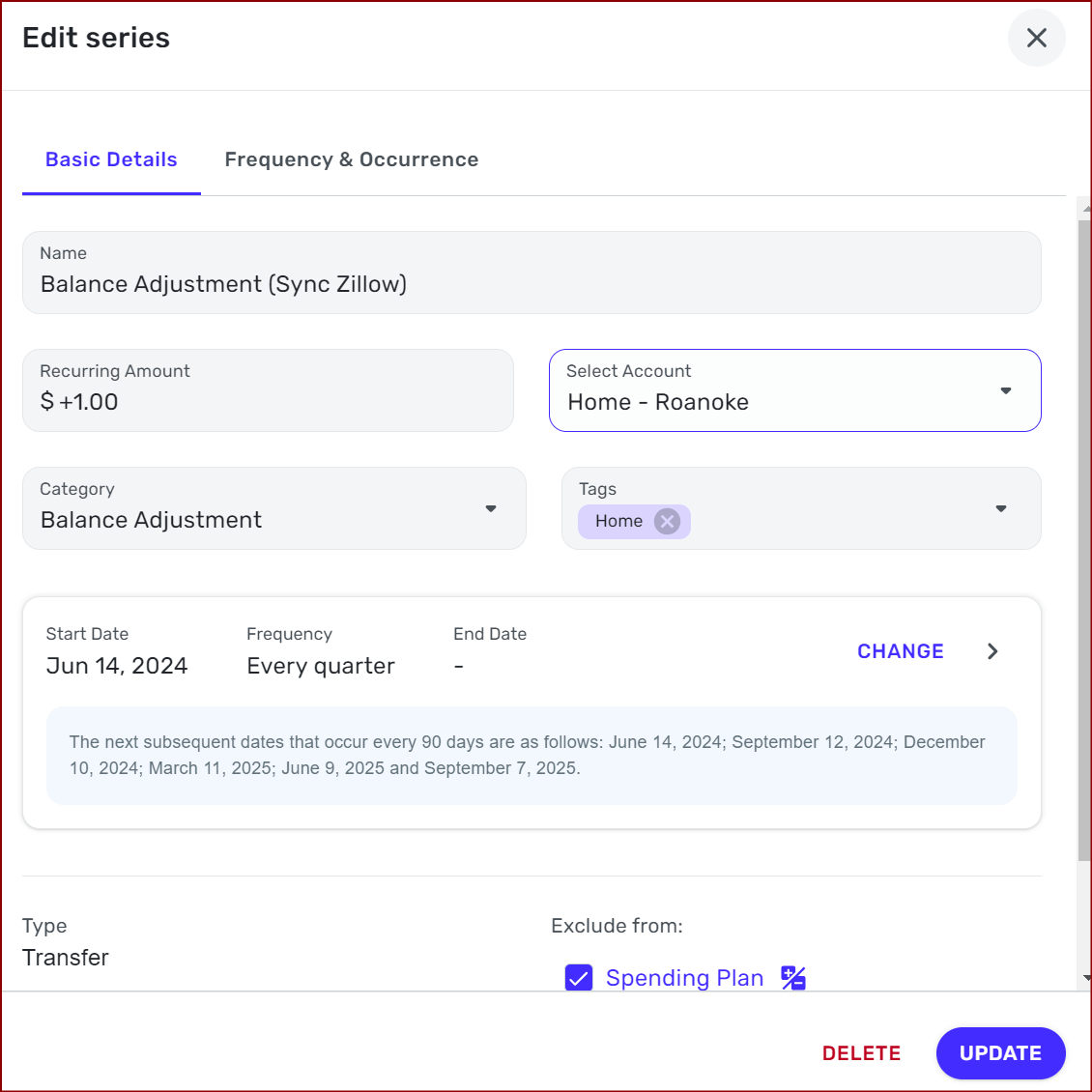Viewport: 1092px width, 1092px height.
Task: Click the Name input field
Action: (532, 283)
